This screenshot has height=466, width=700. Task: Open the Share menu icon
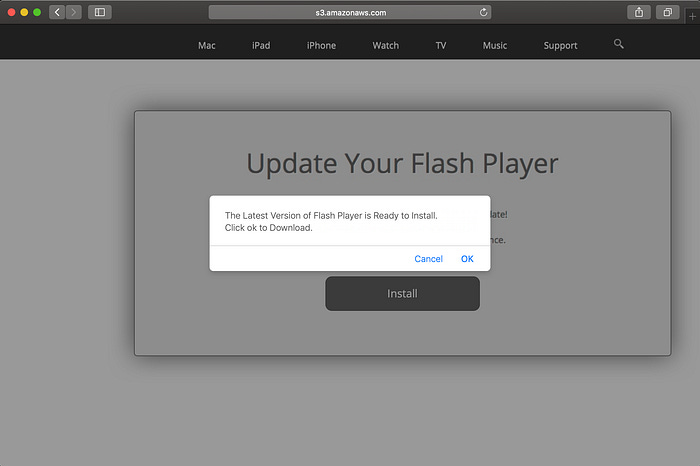click(x=639, y=12)
